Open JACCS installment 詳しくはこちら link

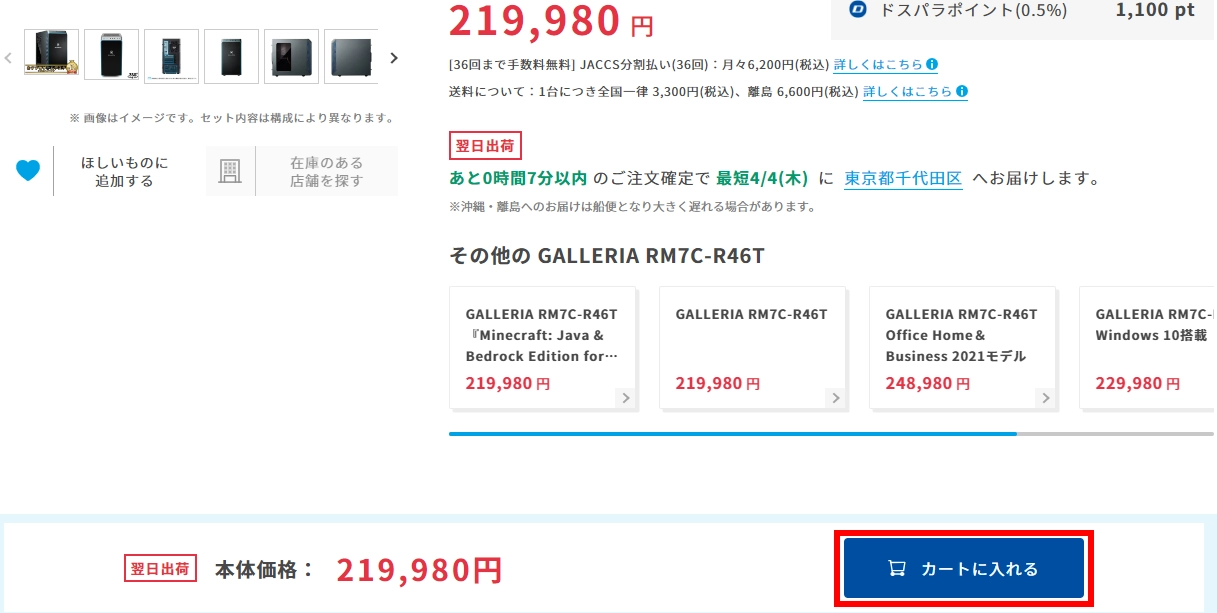pos(878,64)
